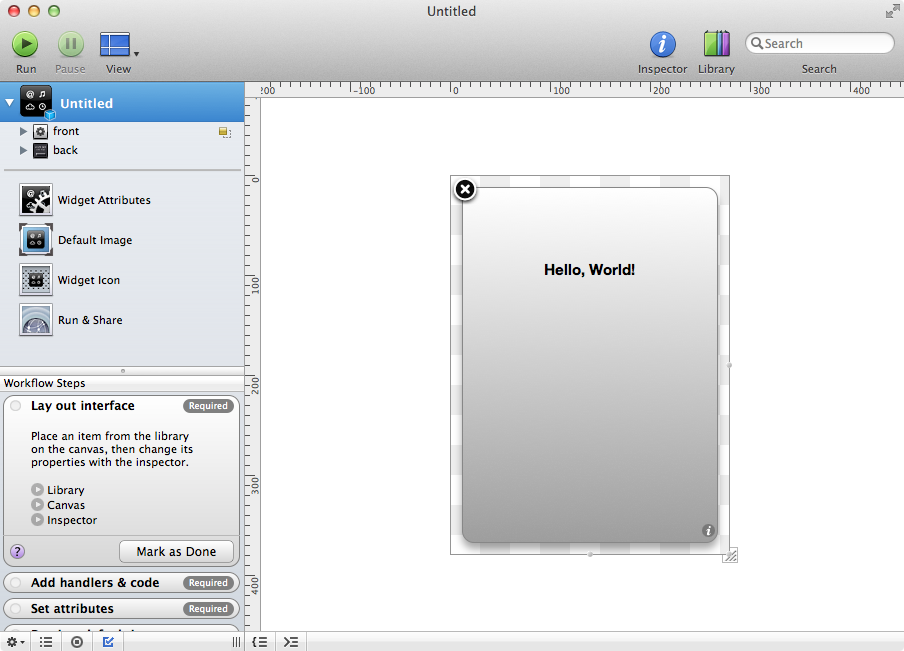The image size is (904, 651).
Task: Click the Workflow Steps panel divider dot
Action: (123, 371)
